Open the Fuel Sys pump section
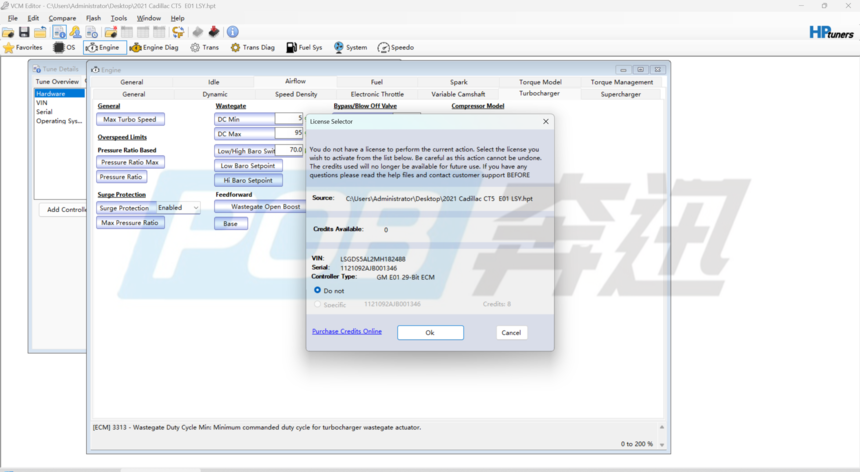This screenshot has height=472, width=860. (x=304, y=48)
